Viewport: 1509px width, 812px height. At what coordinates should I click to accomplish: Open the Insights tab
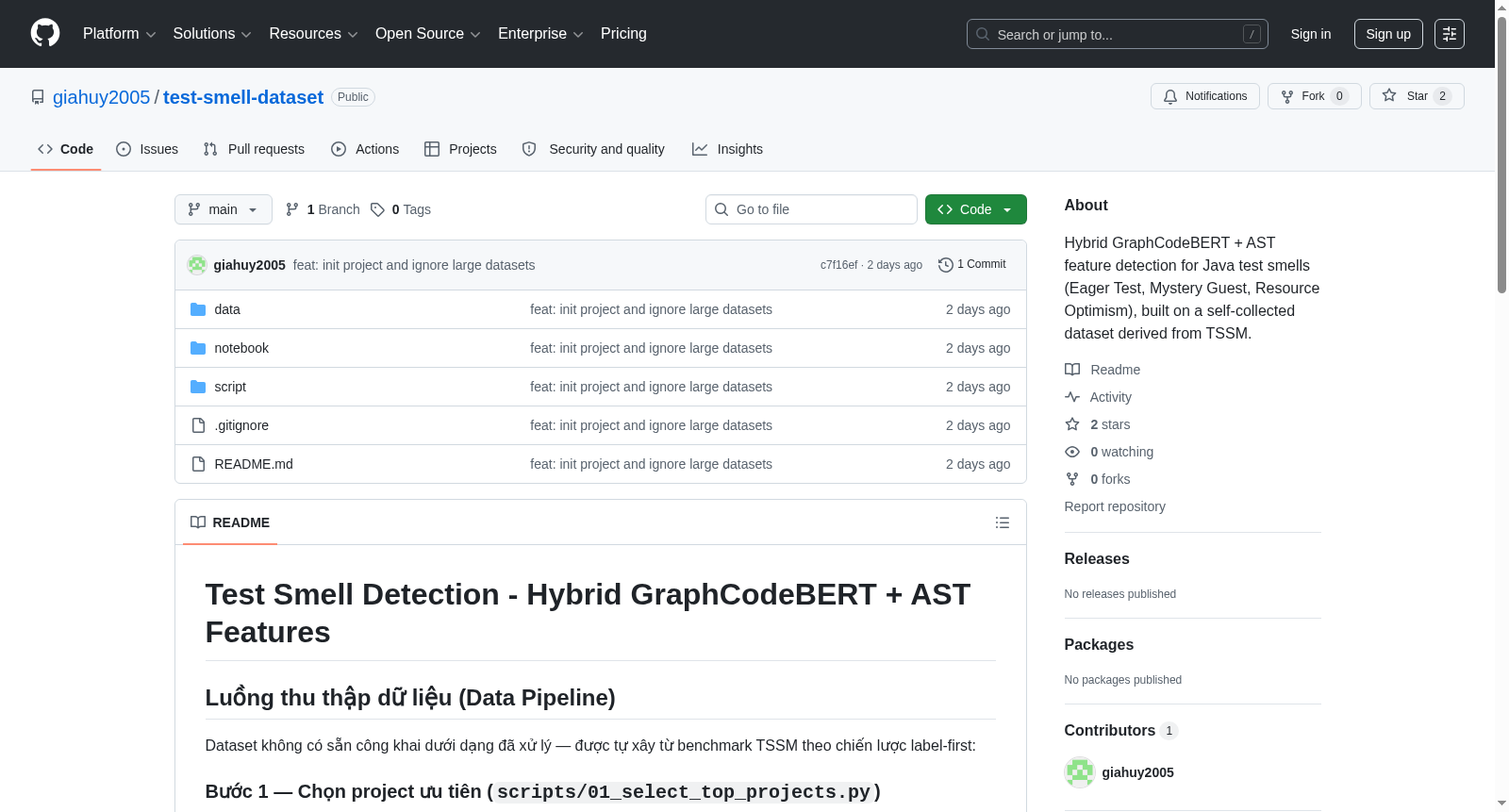pos(727,149)
